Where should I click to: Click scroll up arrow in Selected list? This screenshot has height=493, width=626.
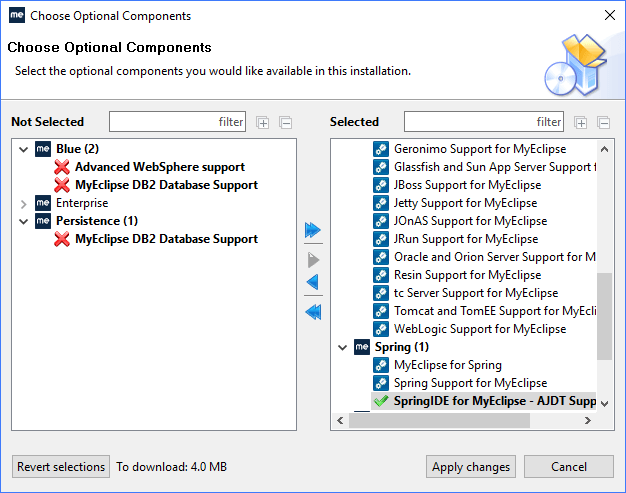pos(604,149)
